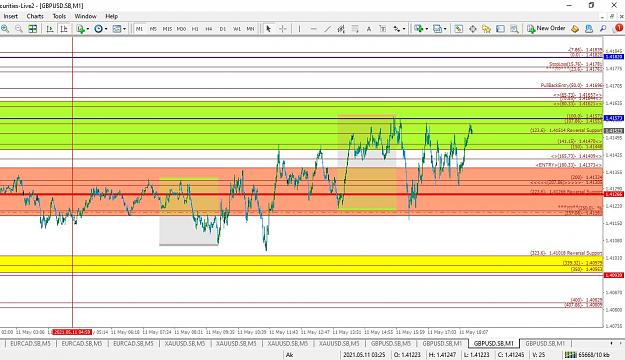Expand the New Chart dropdown arrow
The width and height of the screenshot is (625, 360).
click(x=426, y=29)
